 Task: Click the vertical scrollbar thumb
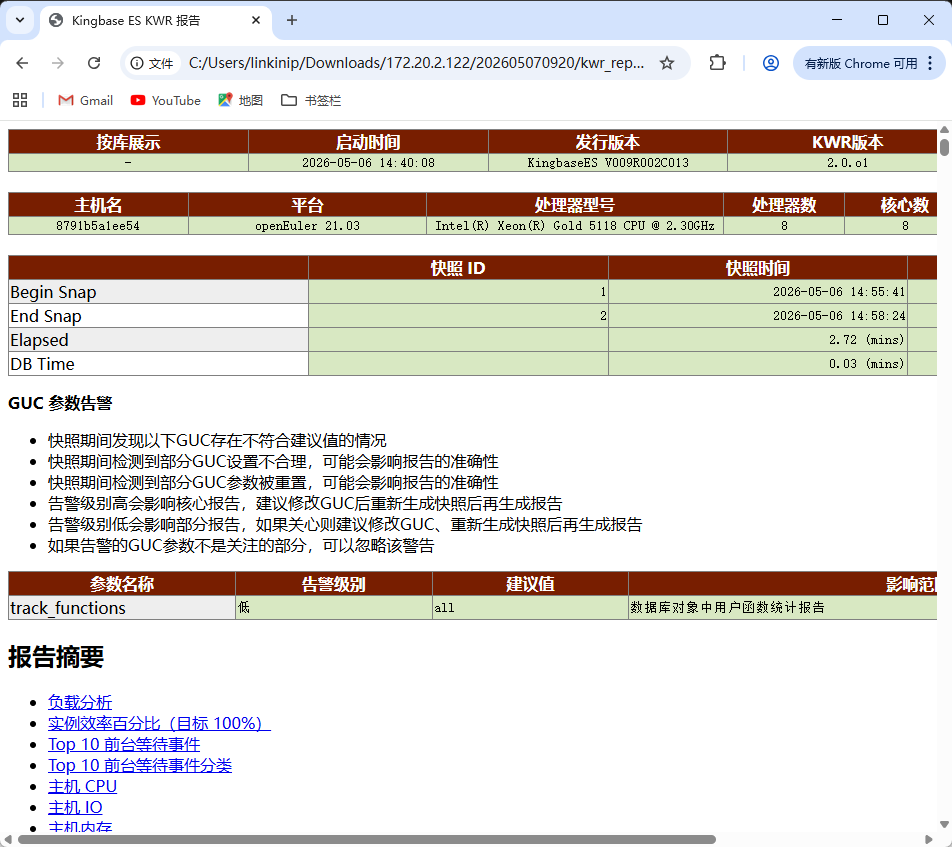tap(944, 148)
